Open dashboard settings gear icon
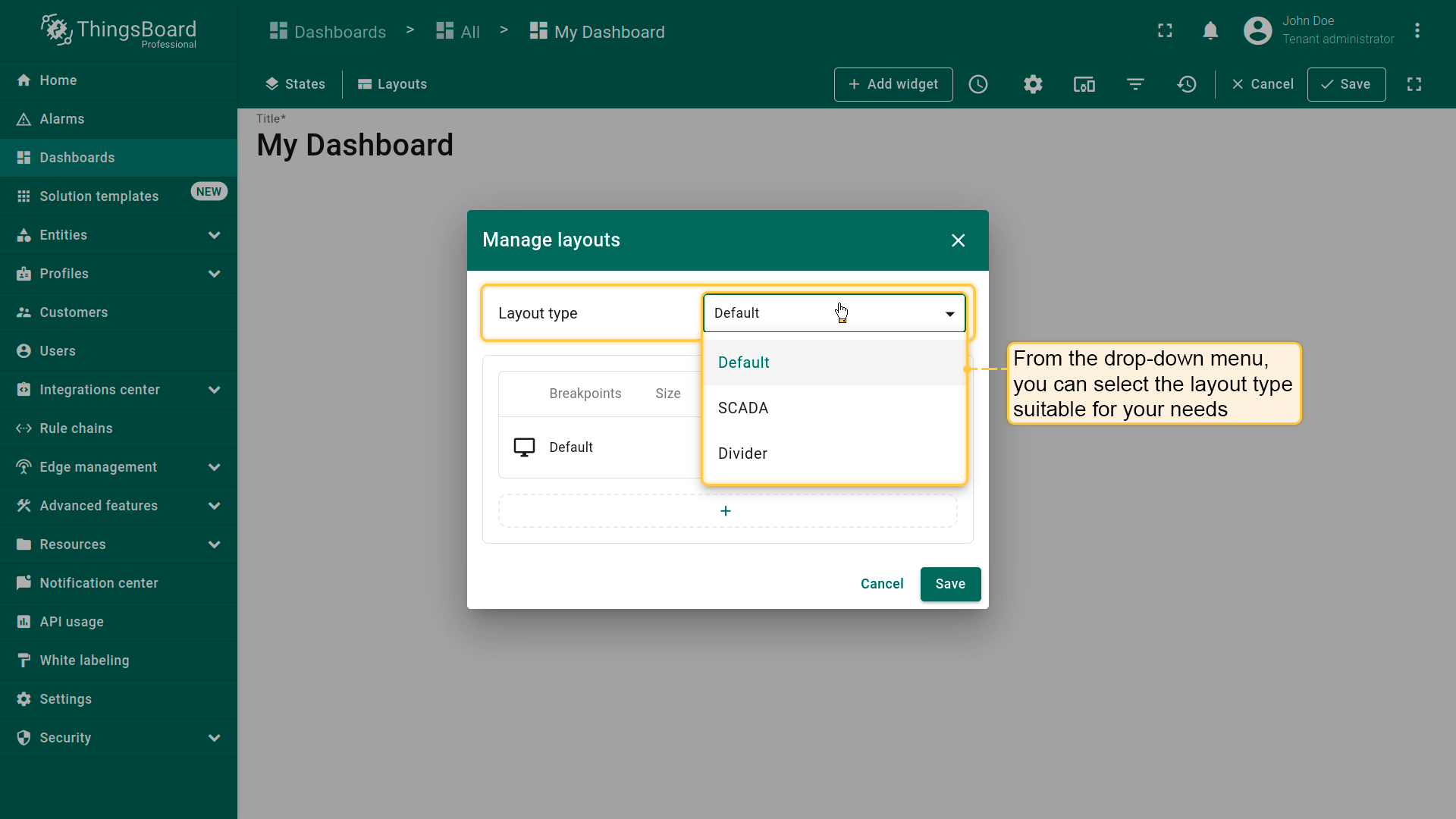This screenshot has width=1456, height=819. pos(1033,84)
